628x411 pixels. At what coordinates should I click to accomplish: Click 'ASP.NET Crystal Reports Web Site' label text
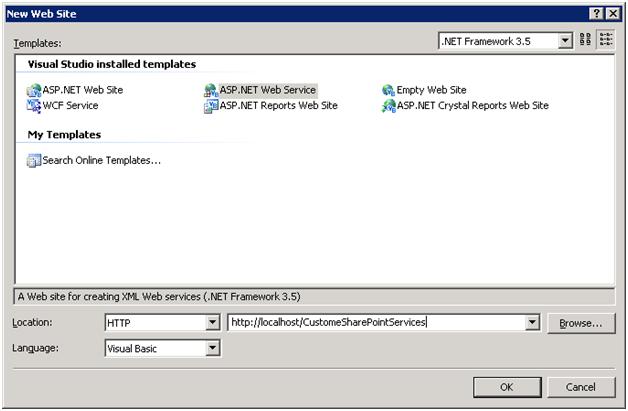473,106
